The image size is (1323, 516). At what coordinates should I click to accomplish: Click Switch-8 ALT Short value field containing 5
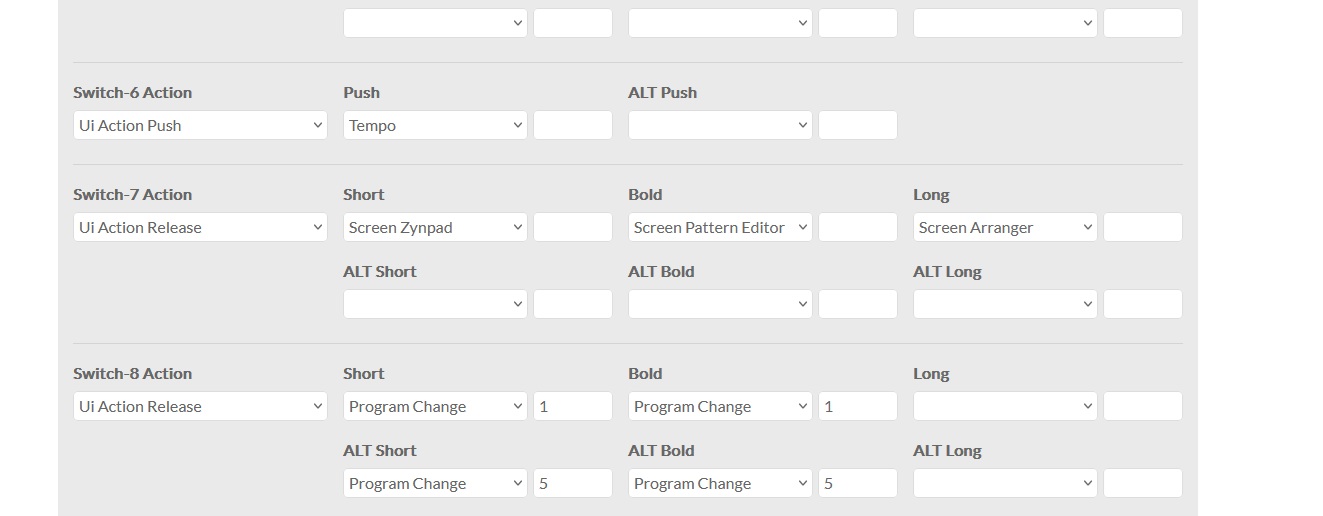[573, 483]
